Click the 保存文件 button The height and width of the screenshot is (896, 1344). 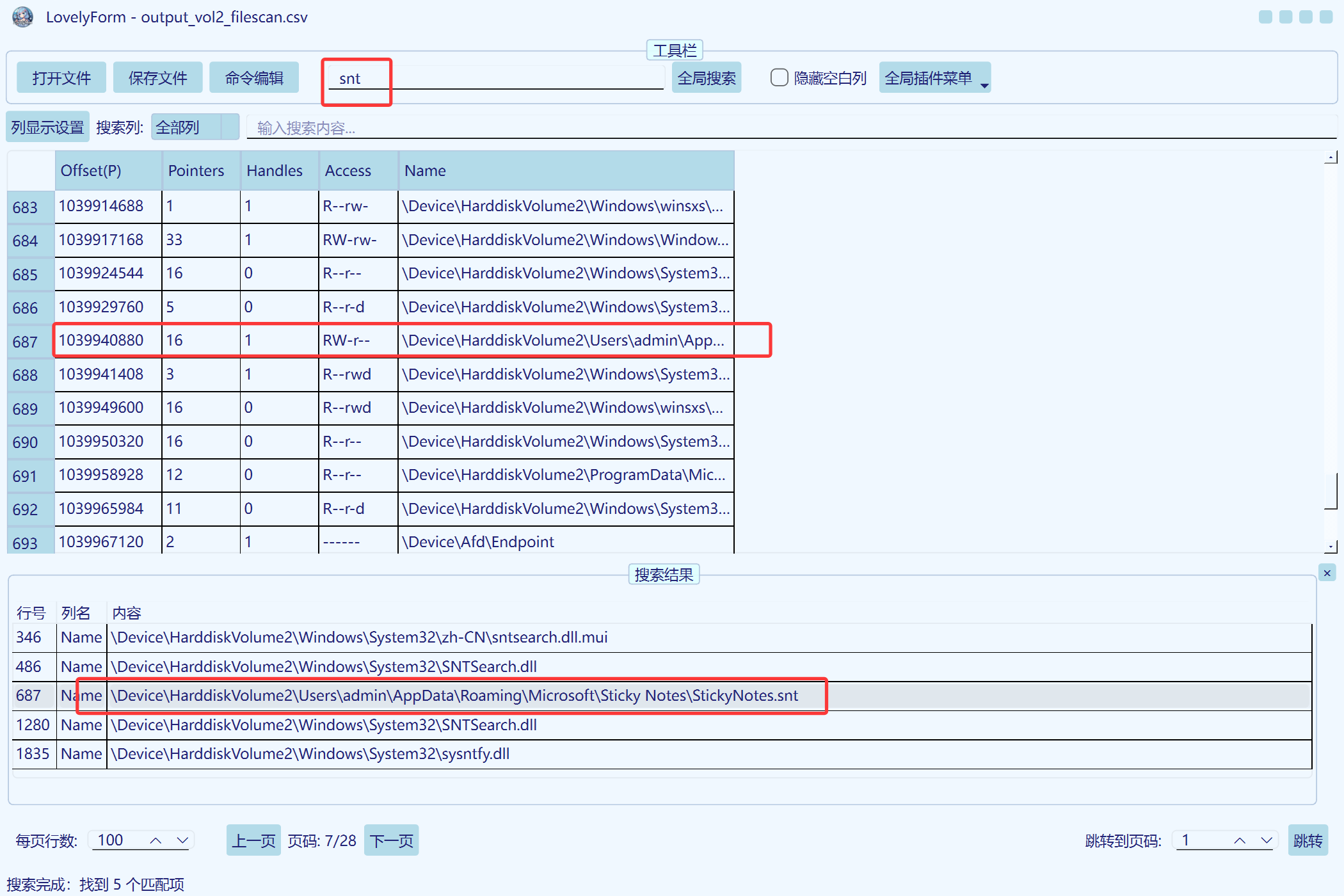coord(157,78)
